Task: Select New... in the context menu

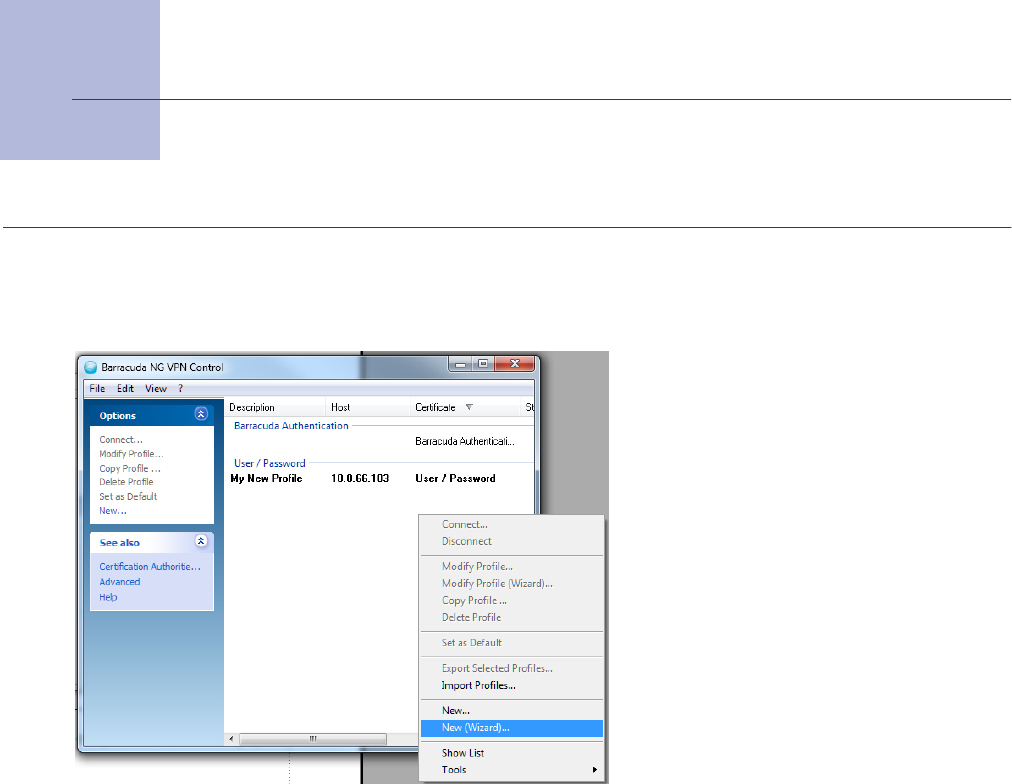Action: click(512, 710)
